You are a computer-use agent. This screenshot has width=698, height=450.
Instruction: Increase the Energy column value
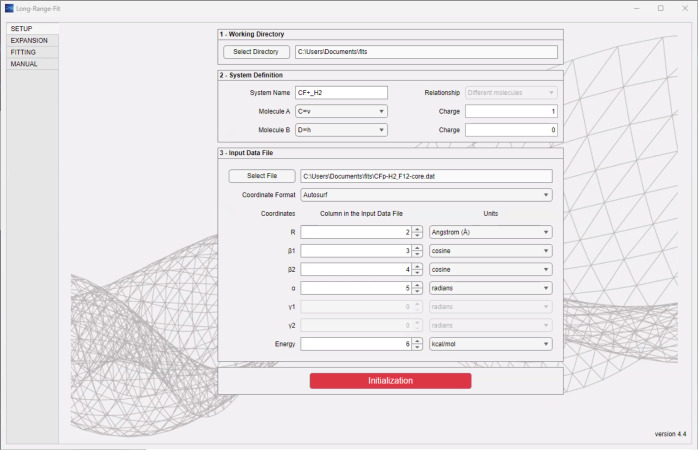coord(417,341)
